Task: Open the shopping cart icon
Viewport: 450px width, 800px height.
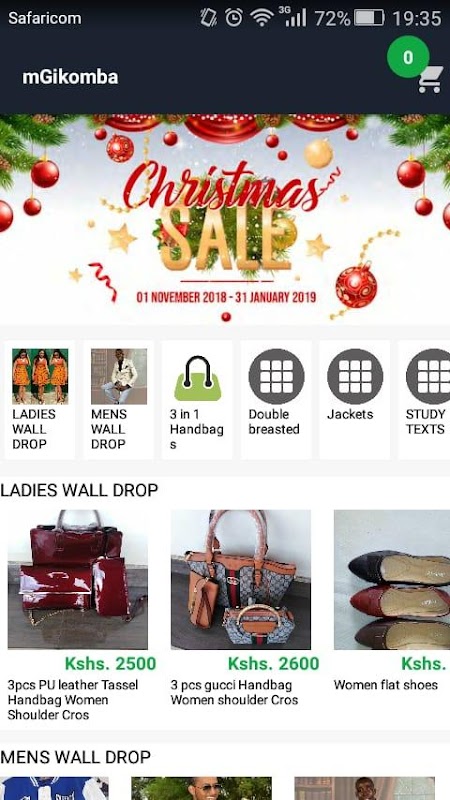Action: (430, 80)
